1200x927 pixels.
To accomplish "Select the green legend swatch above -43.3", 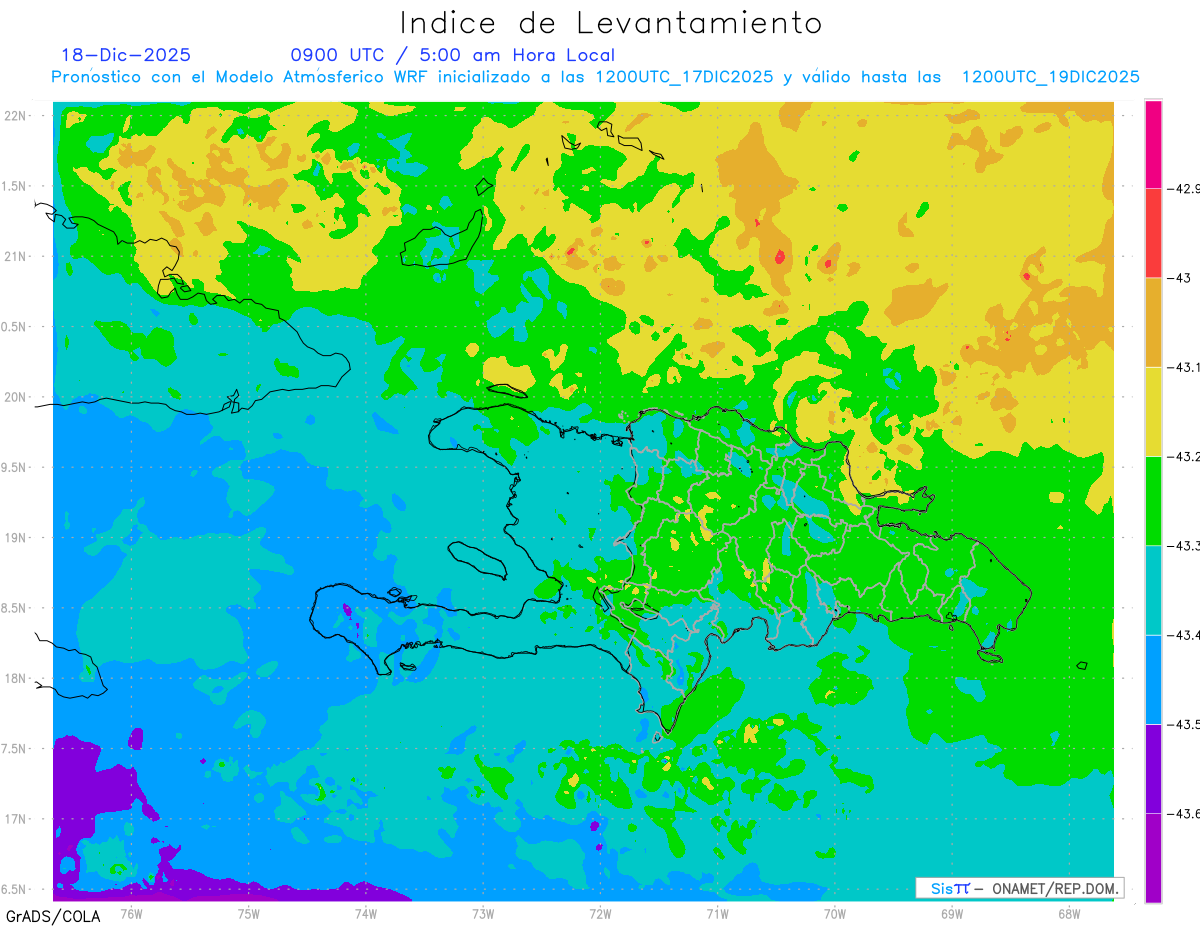I will point(1153,500).
